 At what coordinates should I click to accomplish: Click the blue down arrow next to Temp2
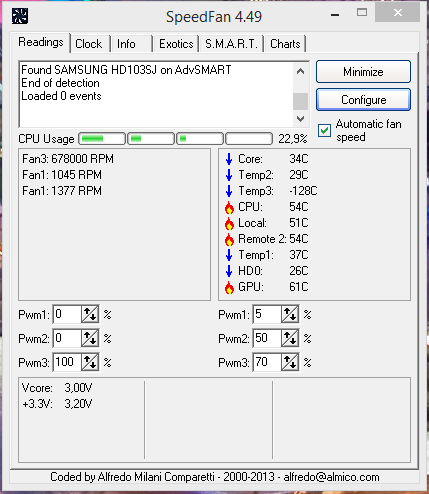pyautogui.click(x=229, y=175)
